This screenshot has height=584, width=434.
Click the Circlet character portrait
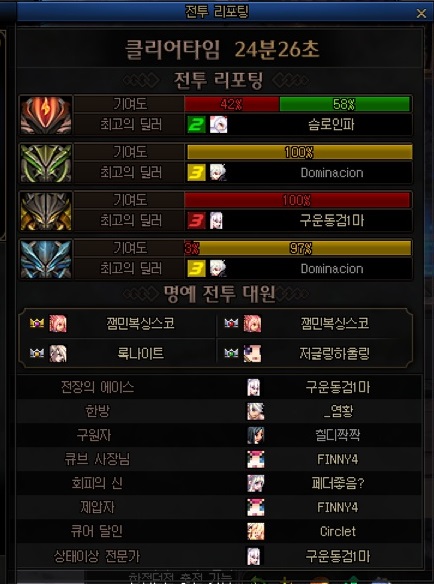click(x=256, y=531)
